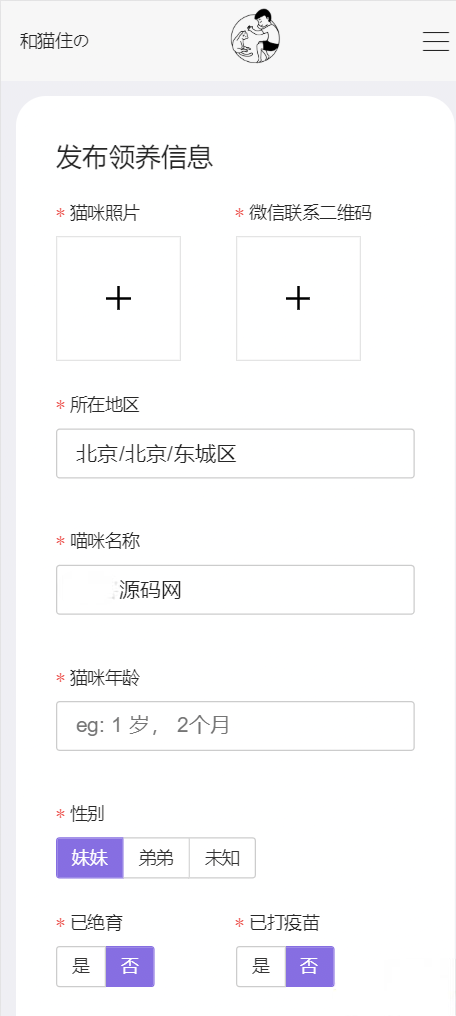The height and width of the screenshot is (1016, 456).
Task: Choose 是 under 已绝育
Action: pyautogui.click(x=81, y=967)
